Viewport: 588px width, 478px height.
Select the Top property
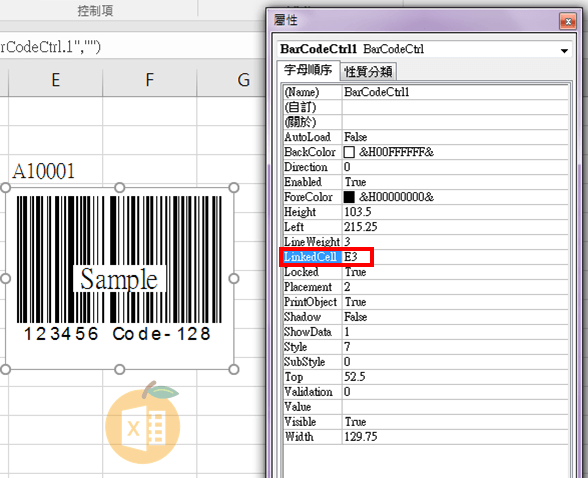click(312, 377)
